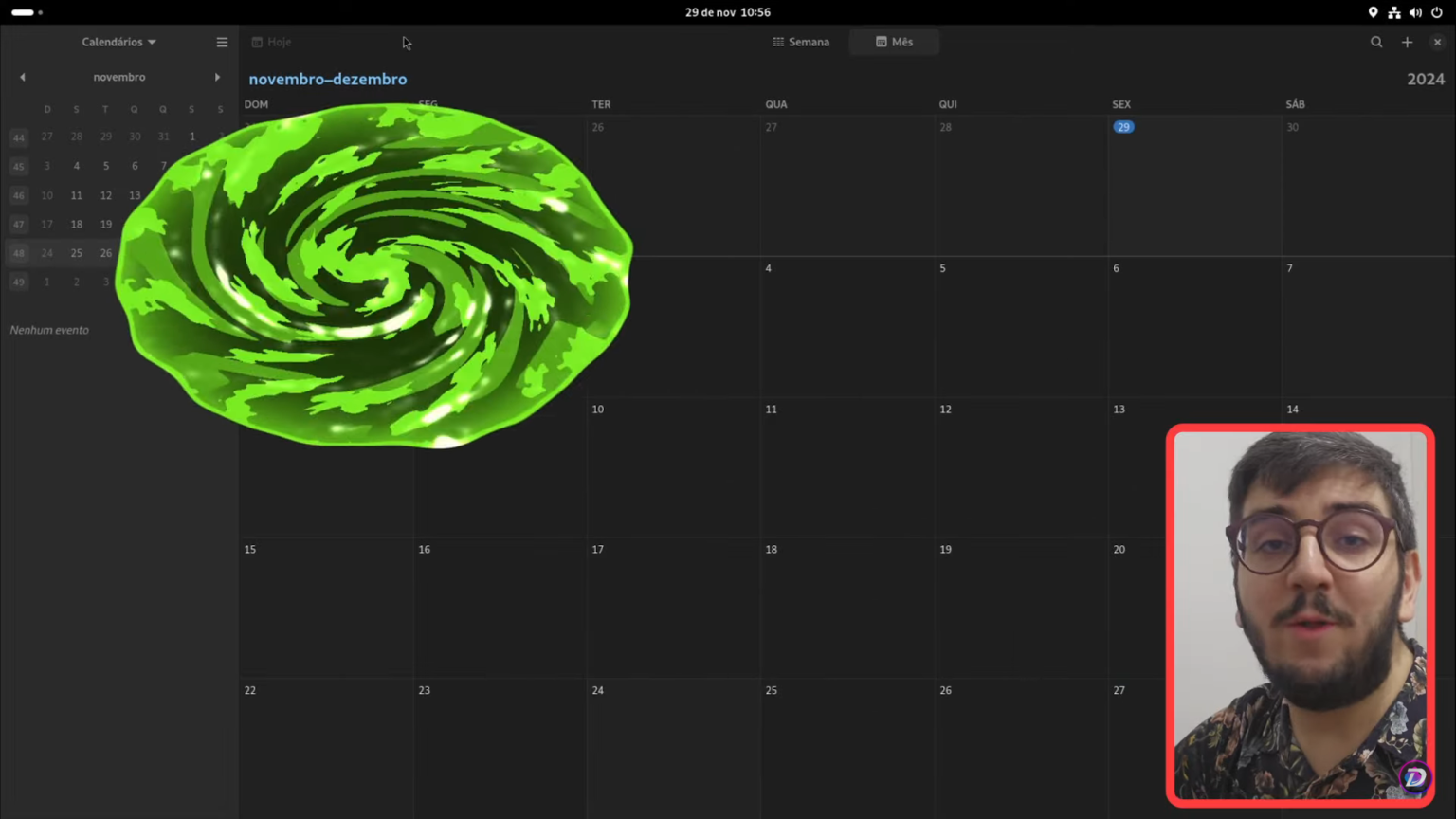
Task: Select Friday 29 in the mini calendar
Action: pyautogui.click(x=191, y=253)
